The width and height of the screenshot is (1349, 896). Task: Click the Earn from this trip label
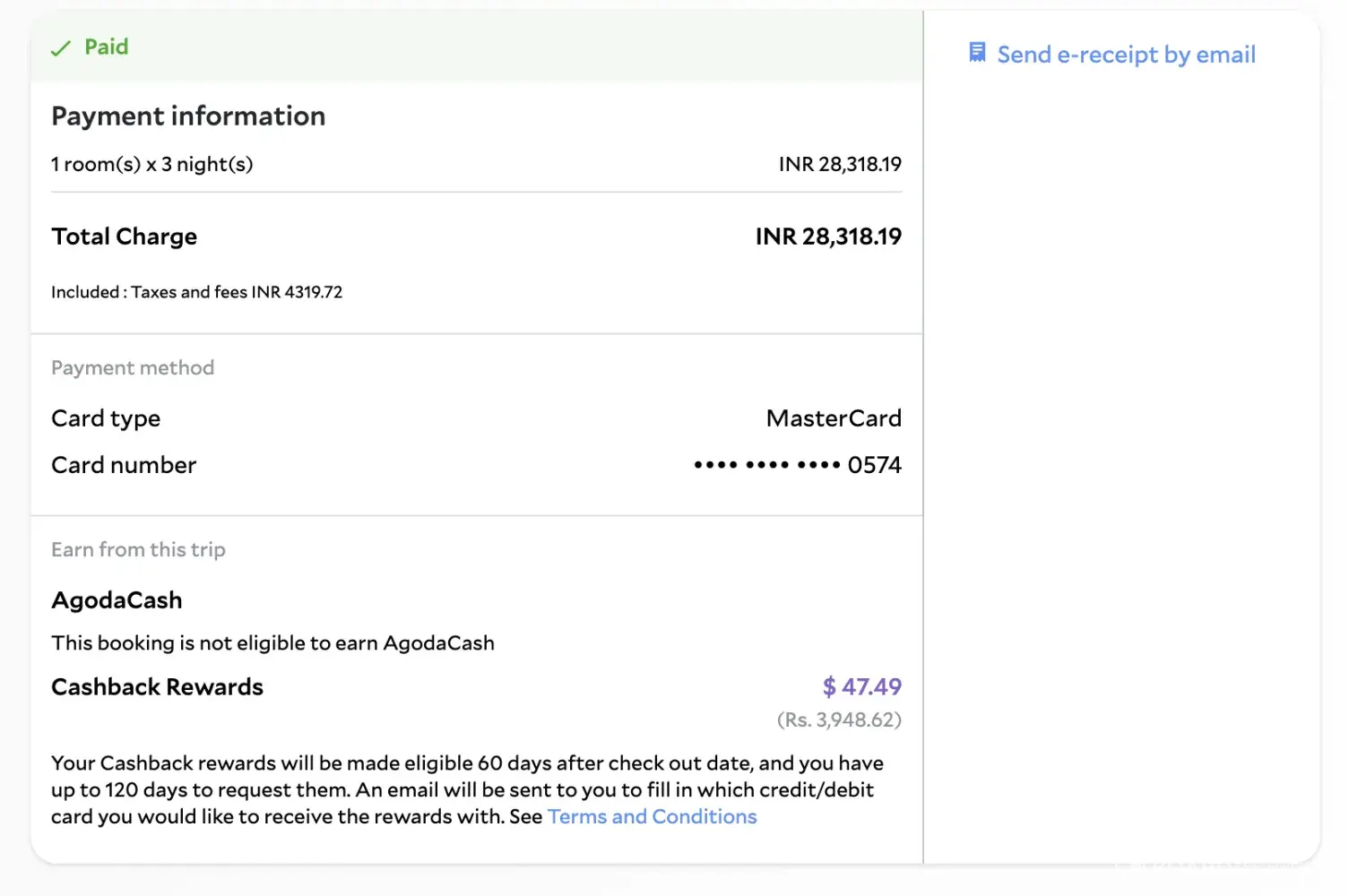(x=138, y=550)
